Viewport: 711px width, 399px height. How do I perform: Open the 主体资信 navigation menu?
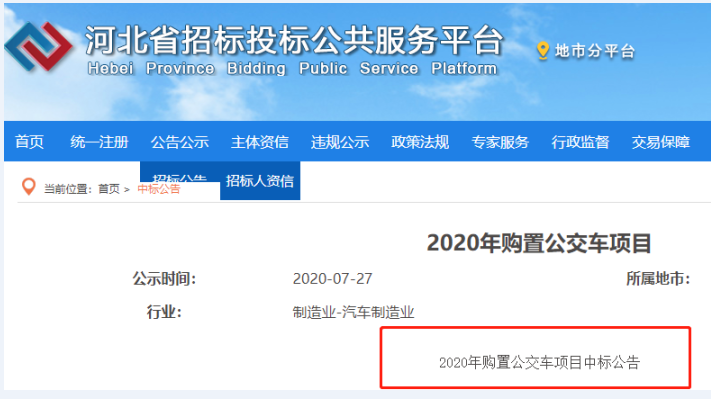[x=260, y=141]
